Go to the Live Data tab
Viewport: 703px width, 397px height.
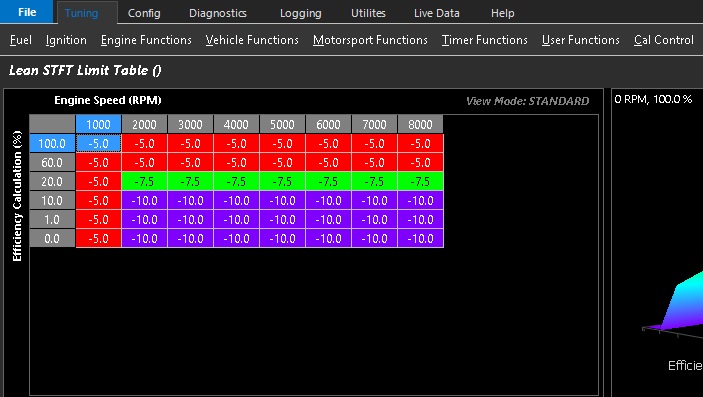(x=437, y=13)
